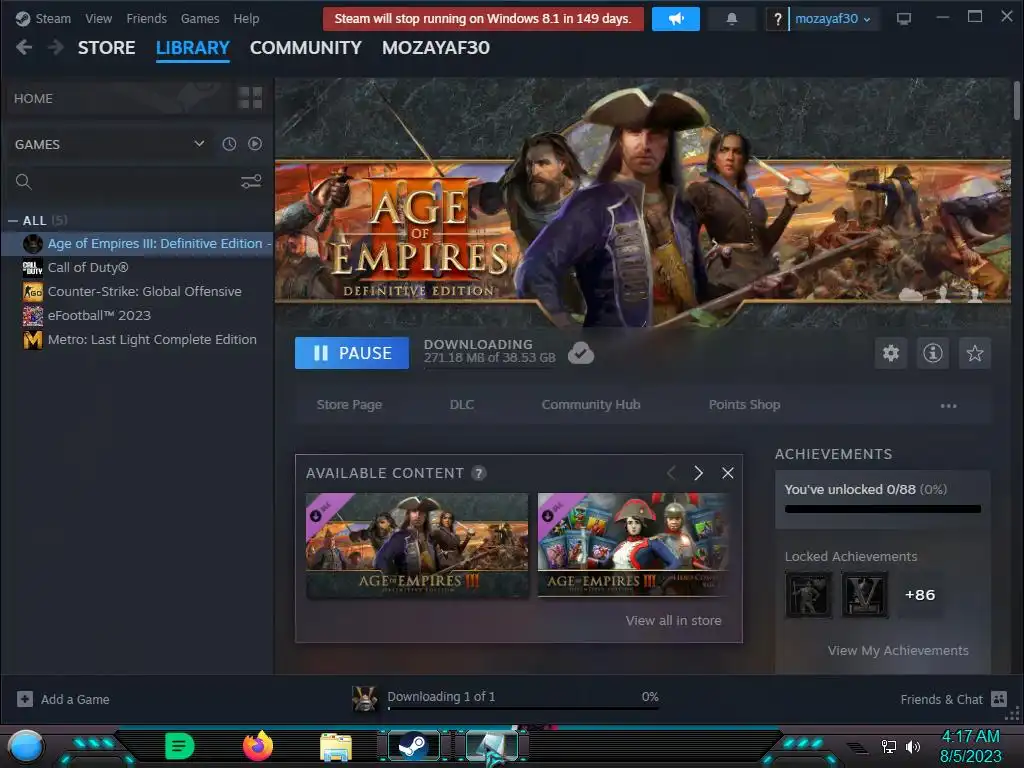Viewport: 1024px width, 768px height.
Task: Open the View menu
Action: pos(99,18)
